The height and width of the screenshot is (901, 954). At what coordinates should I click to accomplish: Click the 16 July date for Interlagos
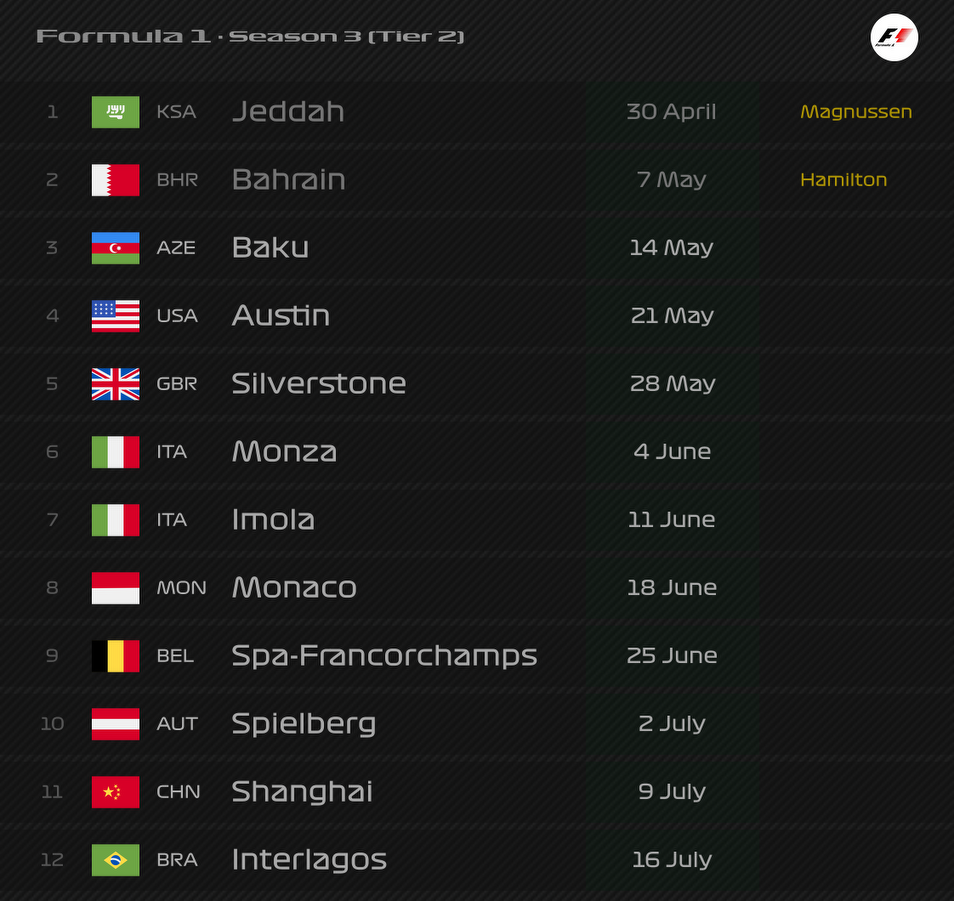pos(672,860)
